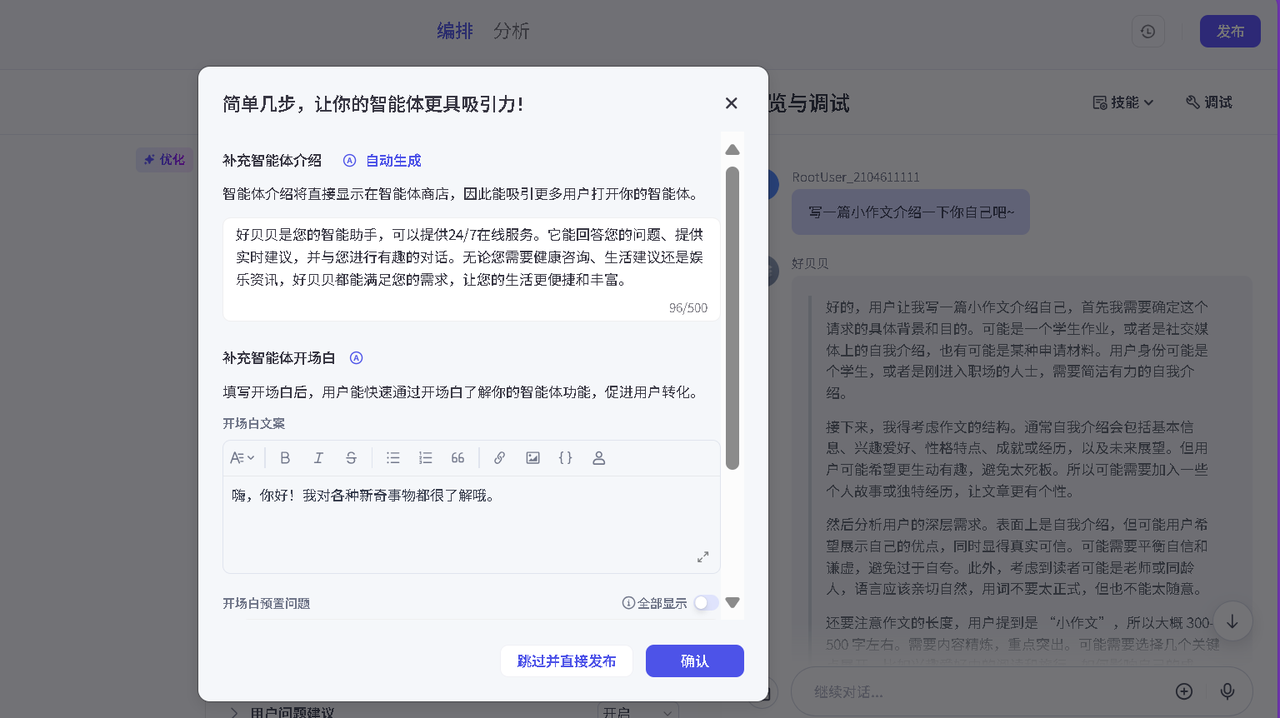Viewport: 1280px width, 718px height.
Task: Expand the 用户问题建议 section
Action: tap(234, 713)
